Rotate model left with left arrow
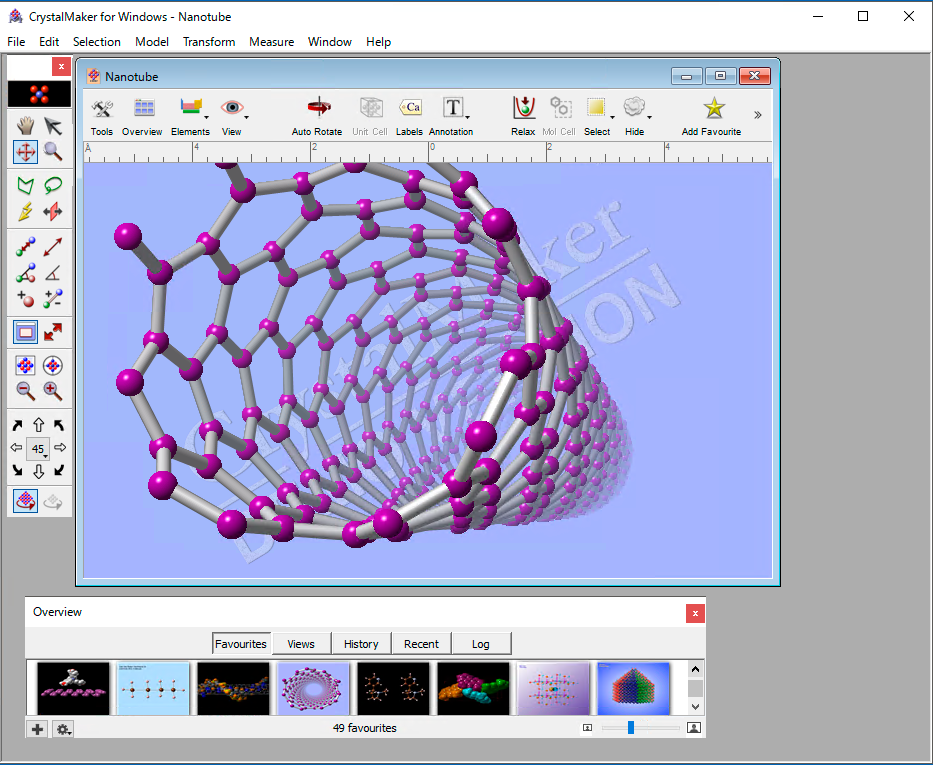 point(17,448)
